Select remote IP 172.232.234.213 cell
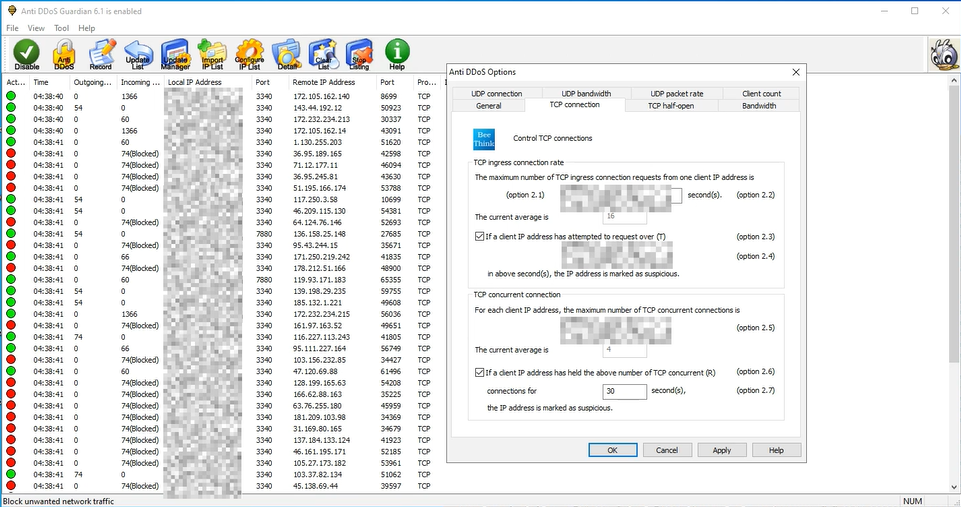Screen dimensions: 961x507 click(321, 119)
